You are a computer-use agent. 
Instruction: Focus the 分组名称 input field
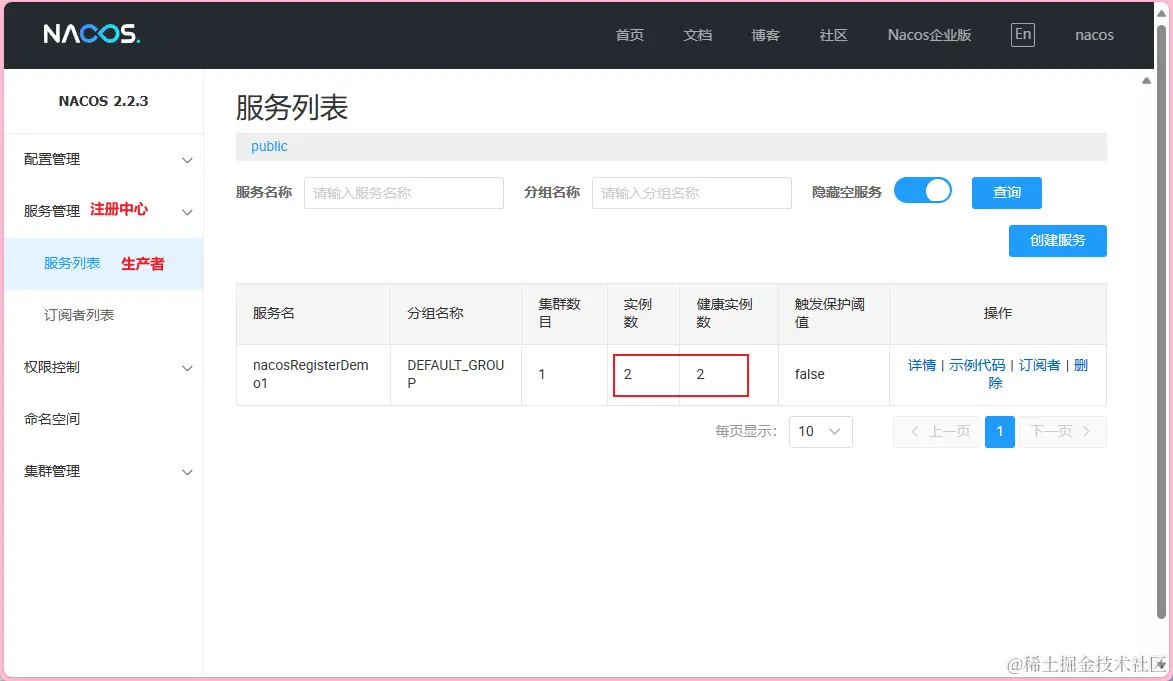[692, 193]
